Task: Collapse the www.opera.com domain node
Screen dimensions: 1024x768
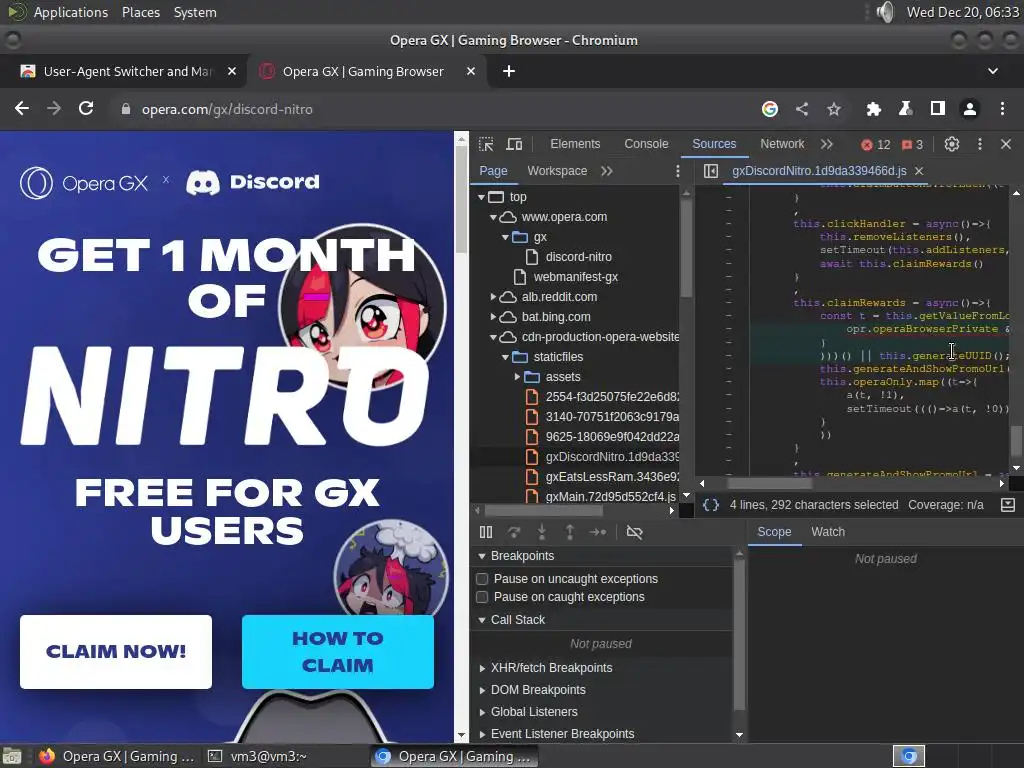Action: (x=493, y=217)
